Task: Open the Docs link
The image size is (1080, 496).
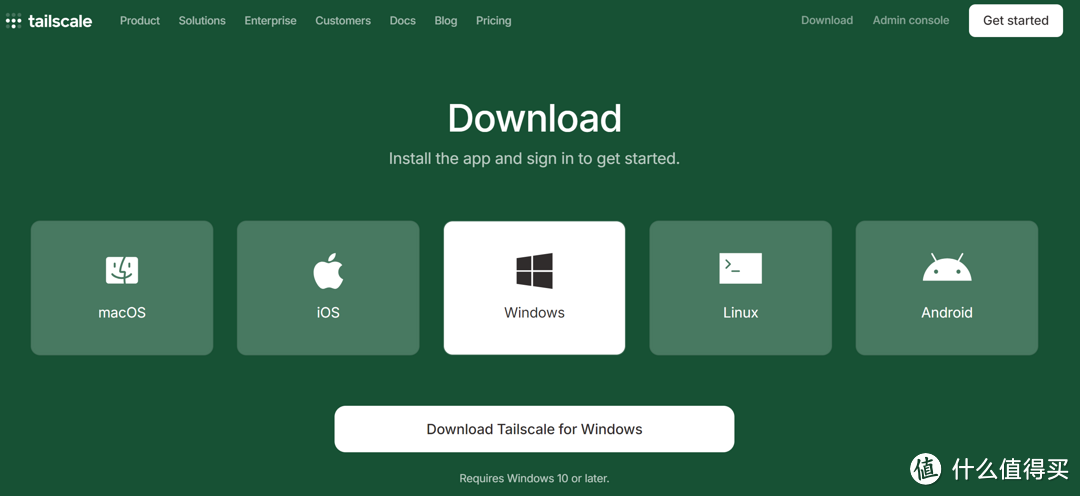Action: [403, 21]
